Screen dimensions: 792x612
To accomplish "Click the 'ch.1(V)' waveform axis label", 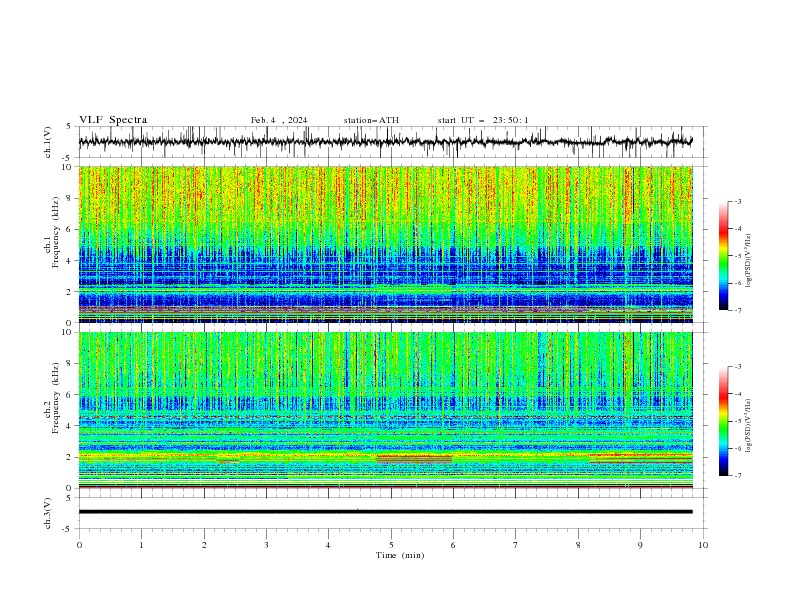I will 48,142.
